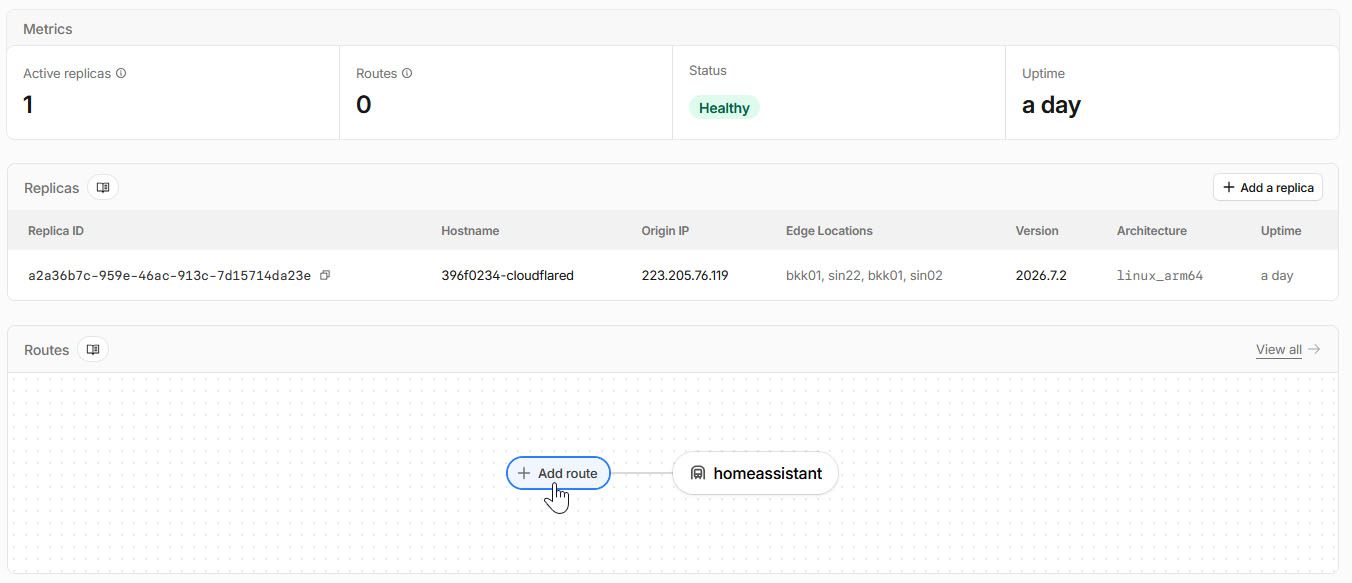Click the View all arrow icon
1352x583 pixels.
coord(1314,349)
